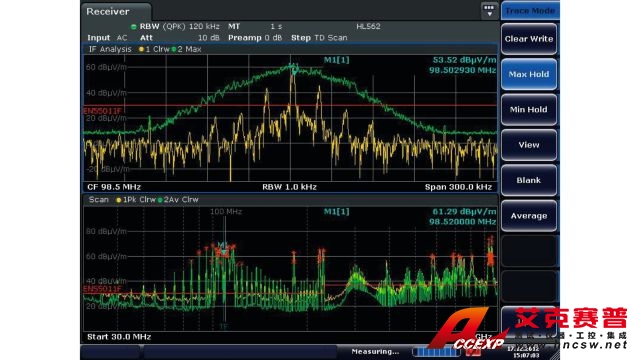Click the CF 98.5 MHz label
The height and width of the screenshot is (360, 640).
114,187
